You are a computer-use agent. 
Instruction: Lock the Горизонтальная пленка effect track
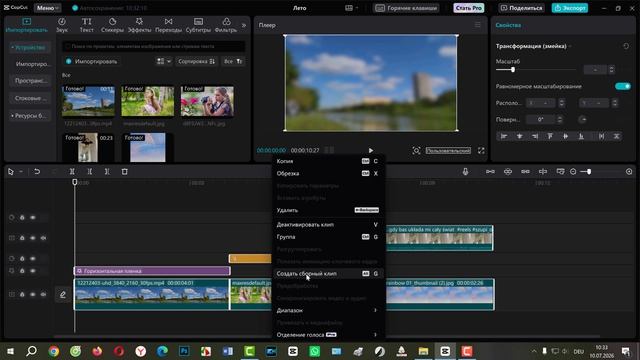click(x=22, y=271)
